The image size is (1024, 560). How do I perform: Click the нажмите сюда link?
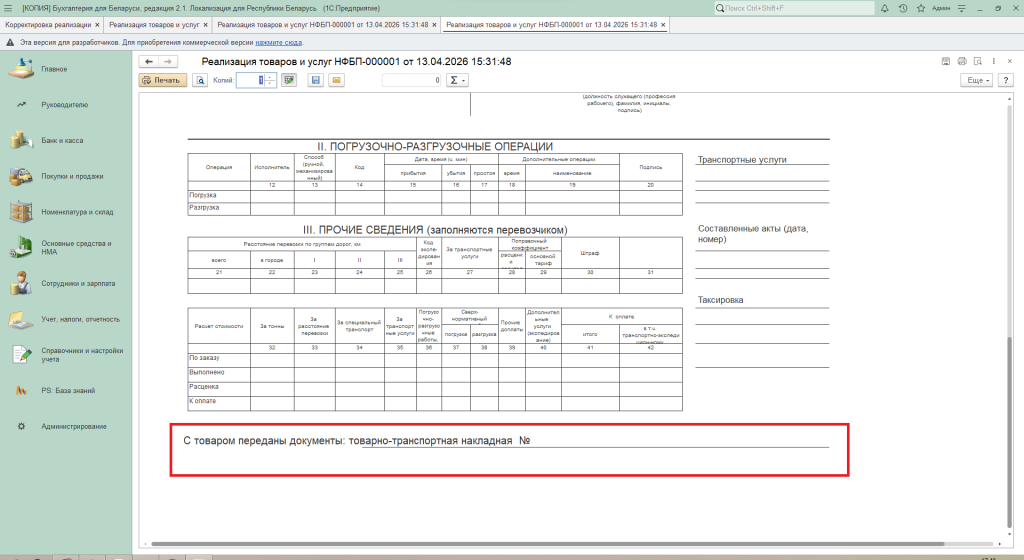coord(280,44)
